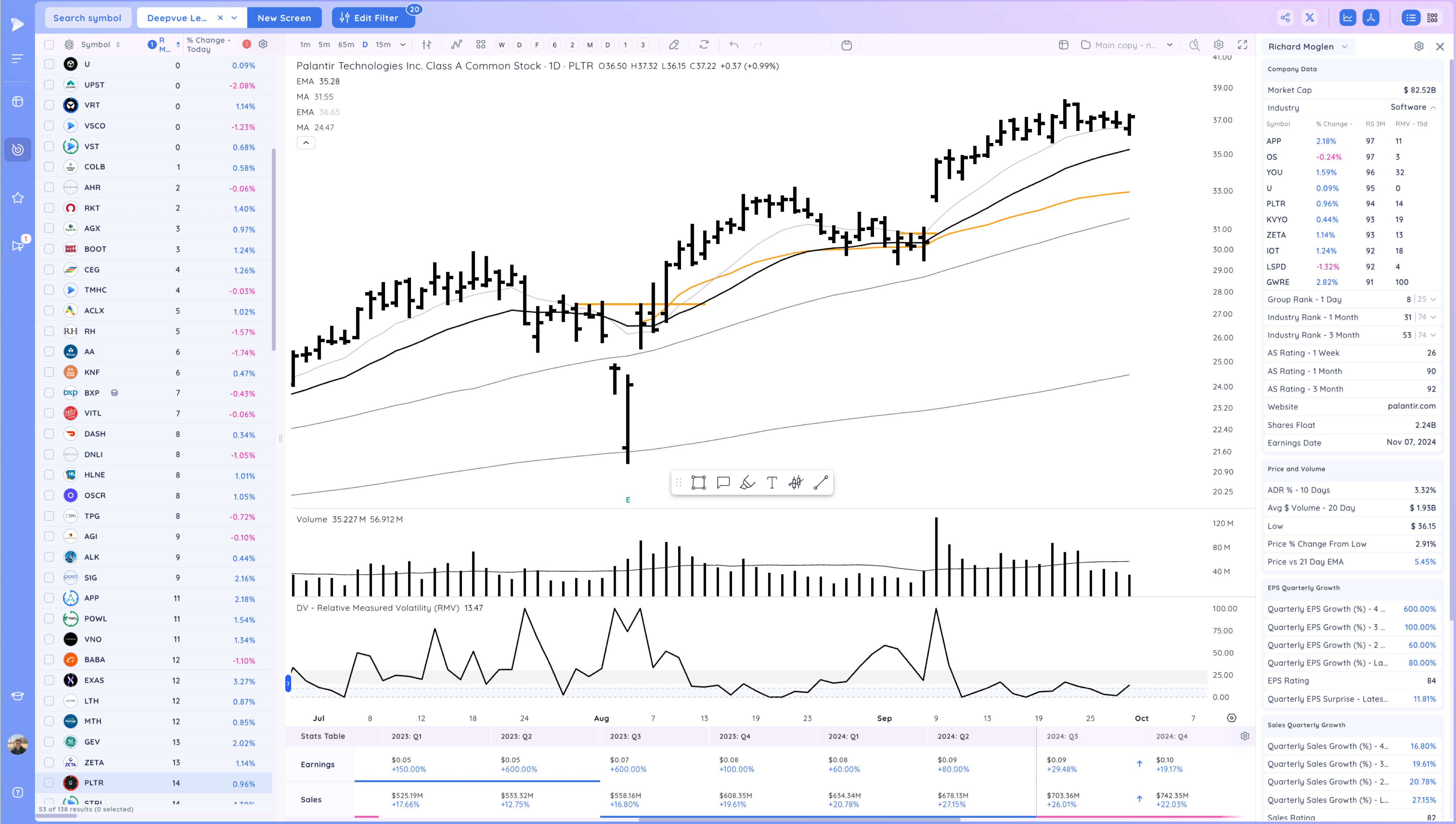This screenshot has height=824, width=1456.
Task: Collapse the chart indicator legend
Action: 305,143
